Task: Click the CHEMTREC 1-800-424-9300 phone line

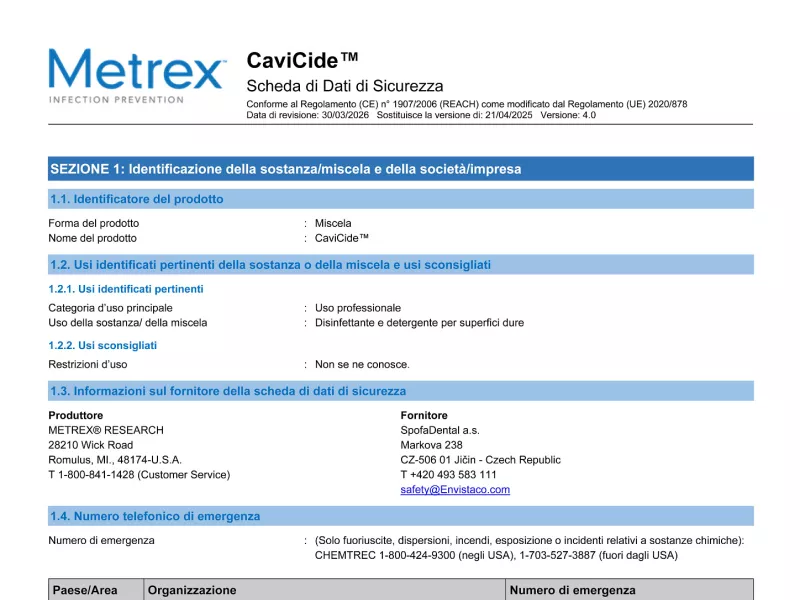Action: click(x=496, y=555)
